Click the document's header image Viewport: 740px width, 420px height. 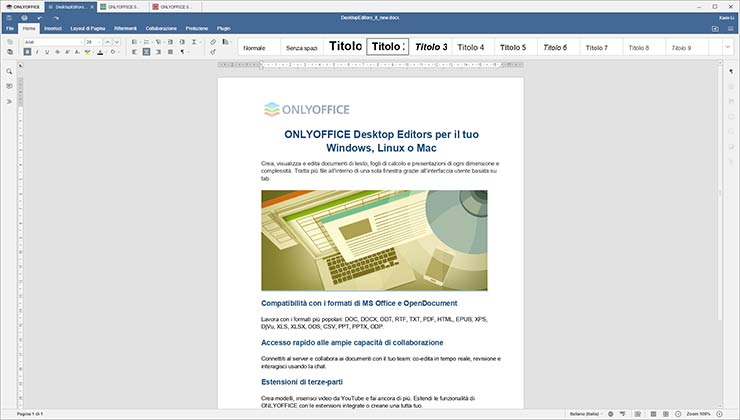tap(374, 240)
